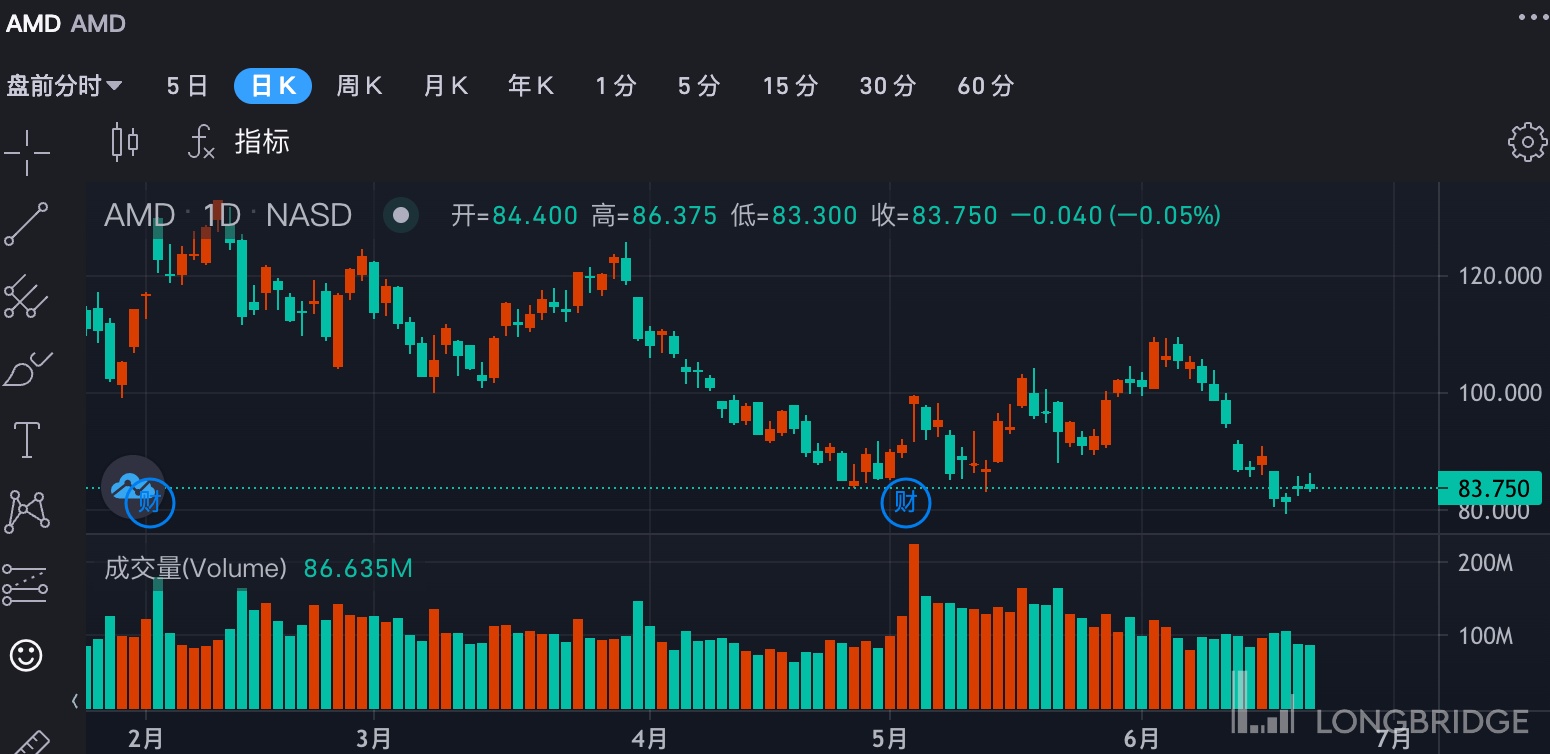Switch to the 5日 timeframe
Image resolution: width=1550 pixels, height=754 pixels.
pos(187,87)
